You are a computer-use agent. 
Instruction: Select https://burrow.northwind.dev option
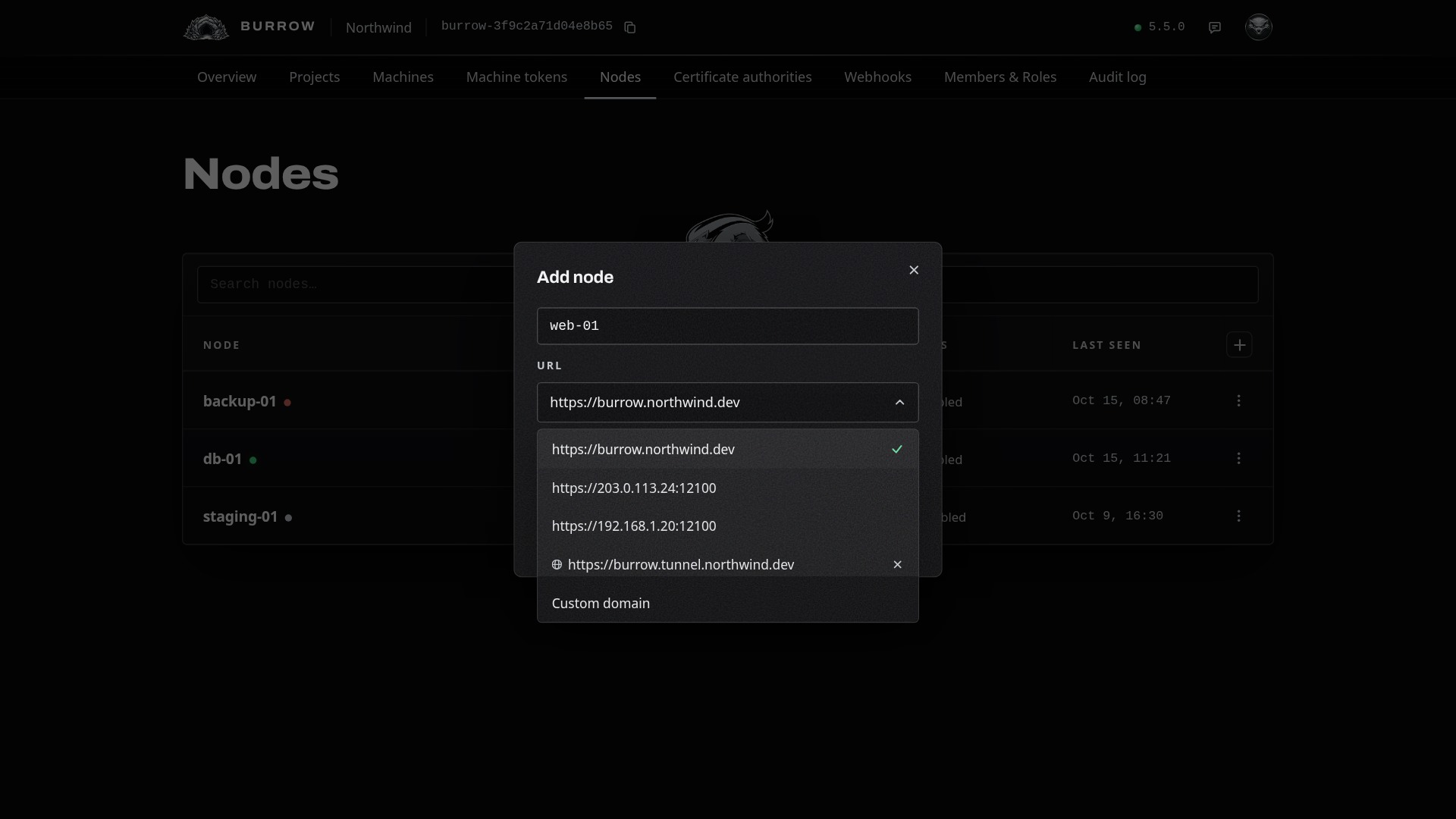(728, 449)
